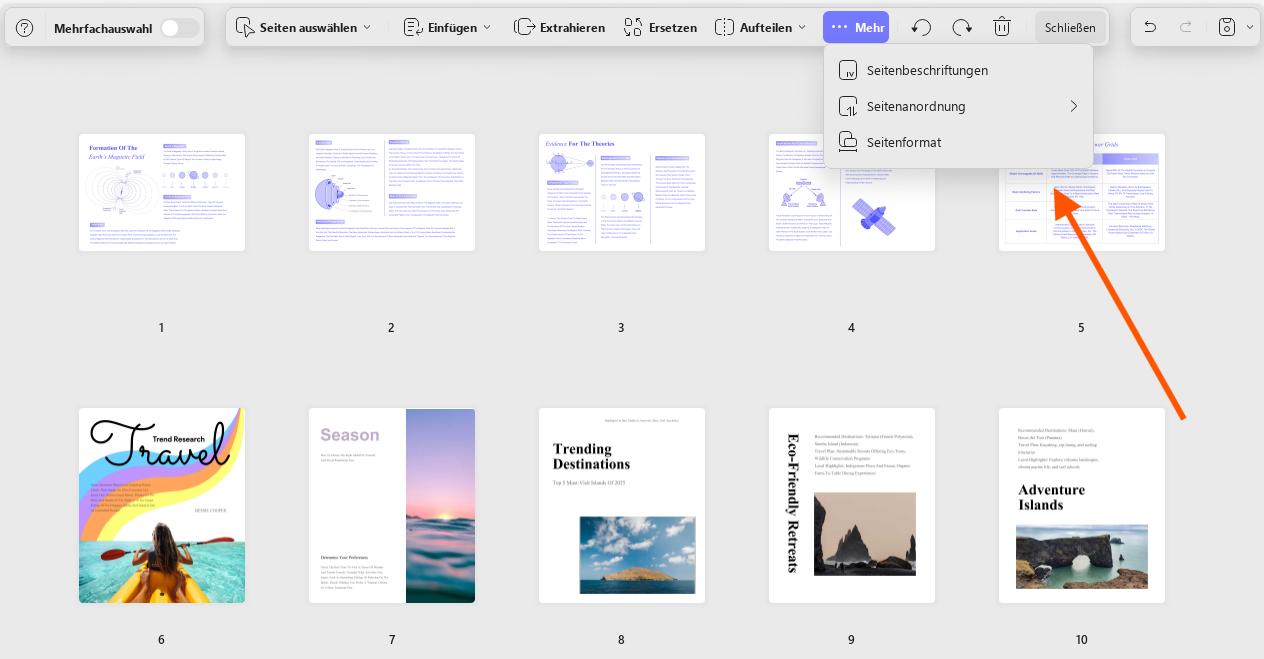Screen dimensions: 1264x659
Task: Select Seitenformat menu entry
Action: [x=958, y=142]
